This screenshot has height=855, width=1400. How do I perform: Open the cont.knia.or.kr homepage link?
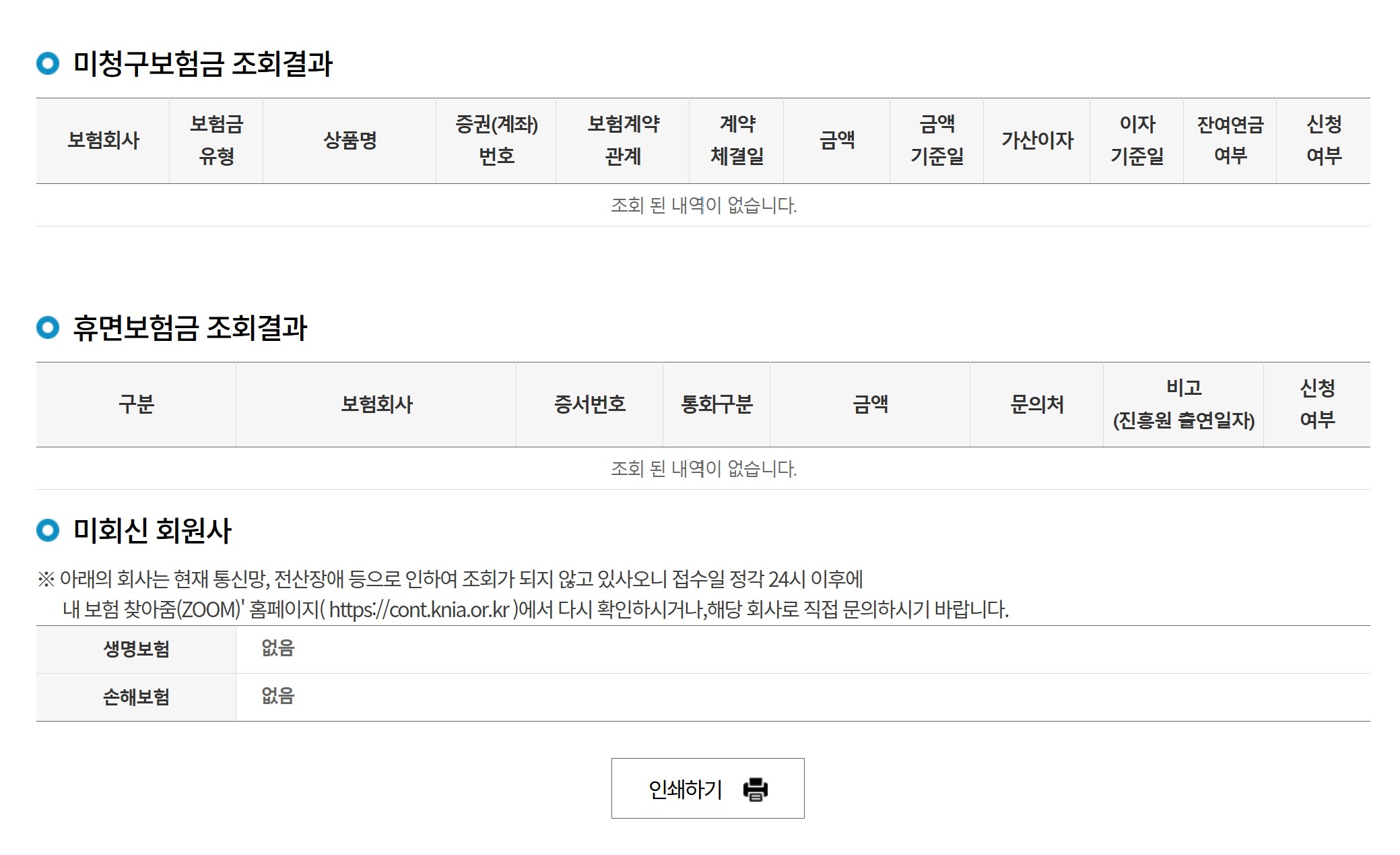click(x=419, y=610)
